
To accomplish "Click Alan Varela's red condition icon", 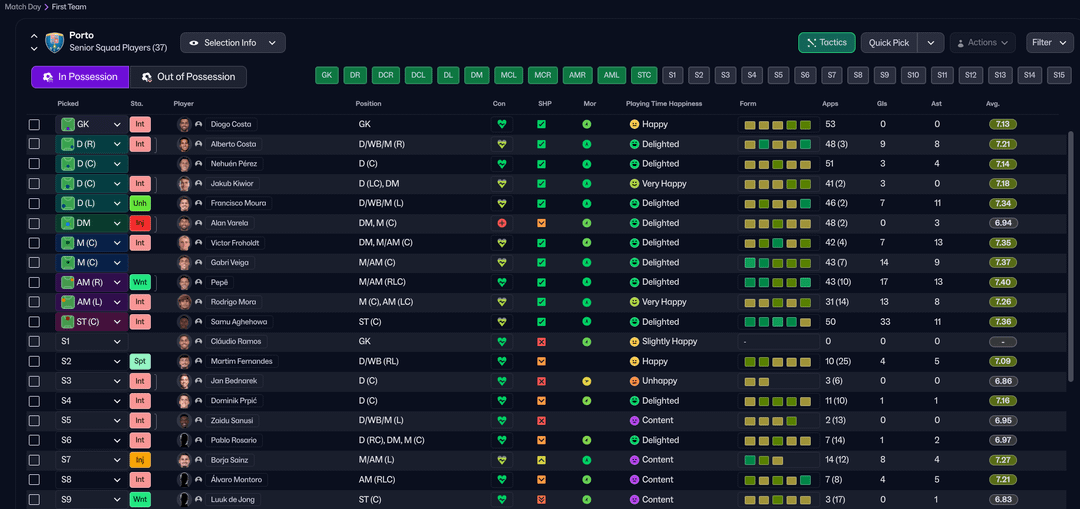I will [x=502, y=223].
